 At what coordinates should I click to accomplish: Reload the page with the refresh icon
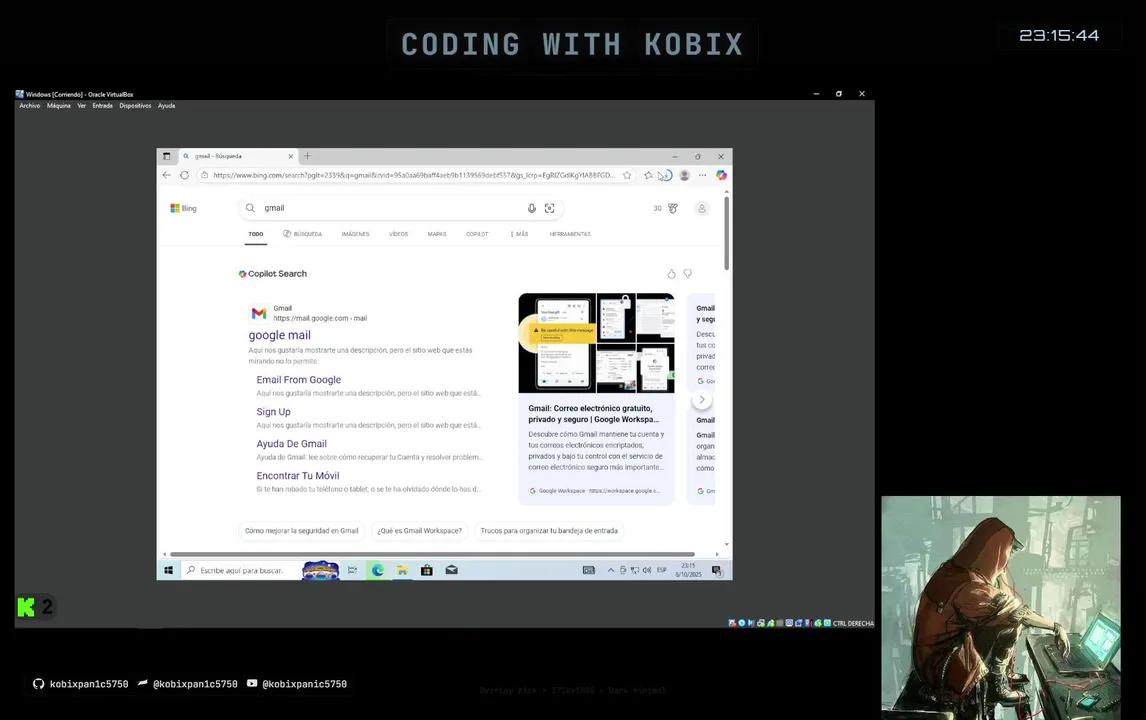tap(184, 175)
